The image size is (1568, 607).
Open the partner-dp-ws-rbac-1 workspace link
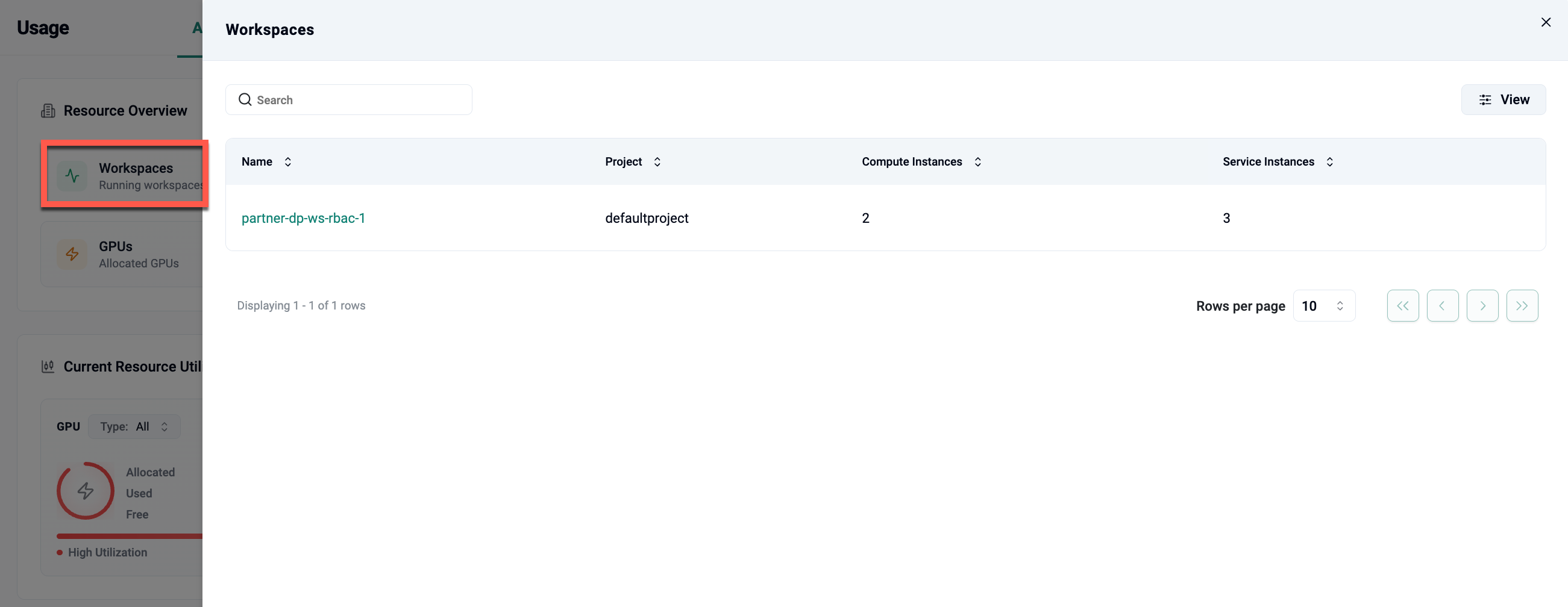(x=303, y=219)
